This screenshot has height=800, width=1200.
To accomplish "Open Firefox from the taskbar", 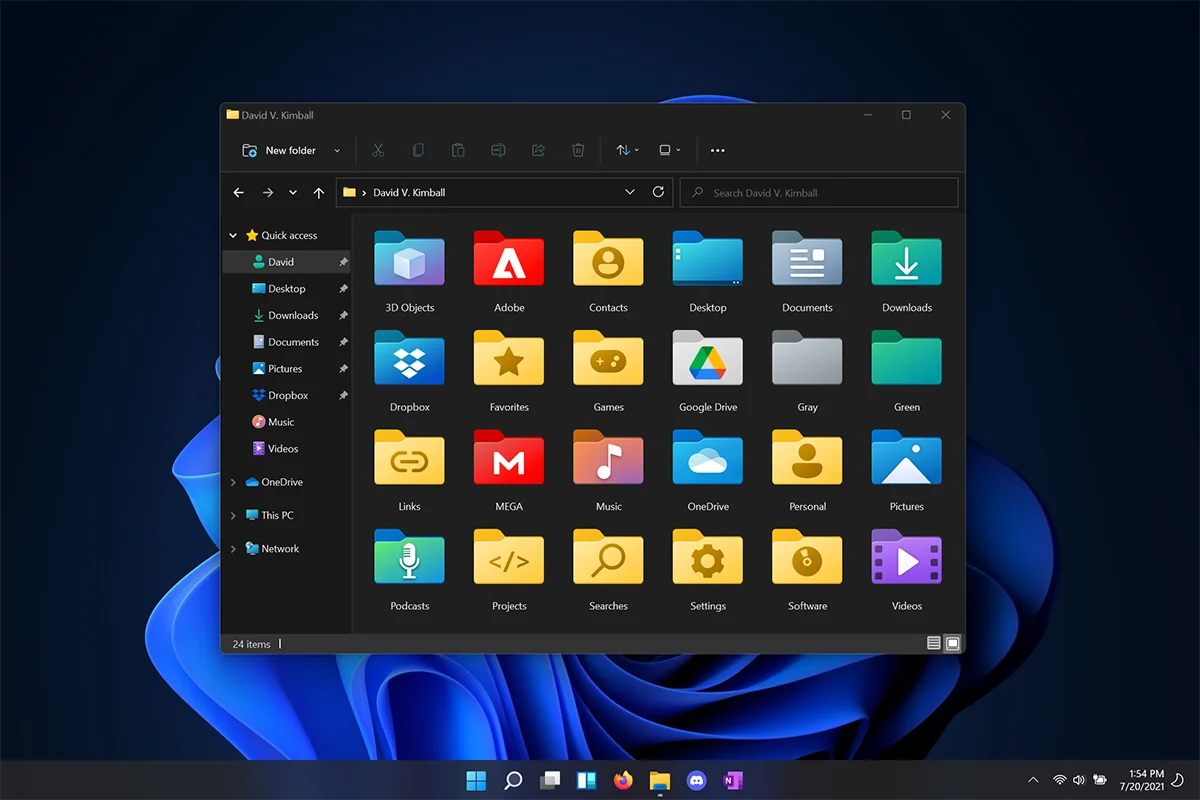I will pyautogui.click(x=623, y=780).
